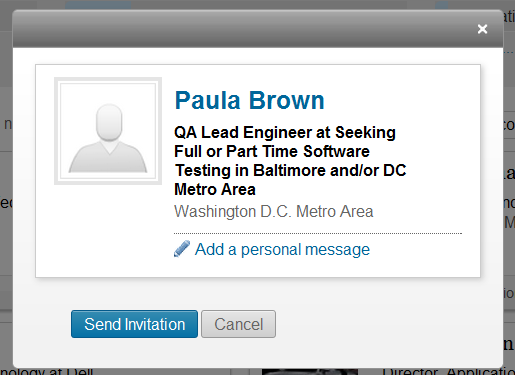Click the dotted separator above personal message
This screenshot has width=515, height=375.
pos(318,233)
